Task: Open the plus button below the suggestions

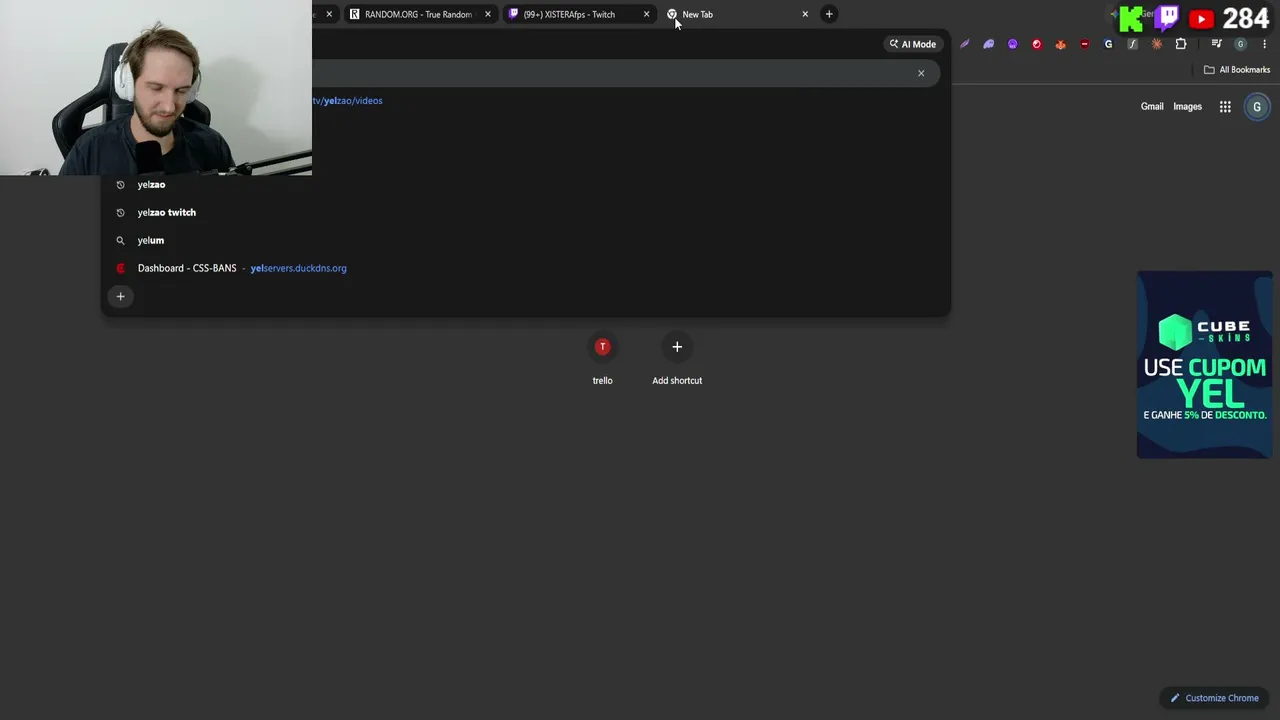Action: (x=120, y=296)
